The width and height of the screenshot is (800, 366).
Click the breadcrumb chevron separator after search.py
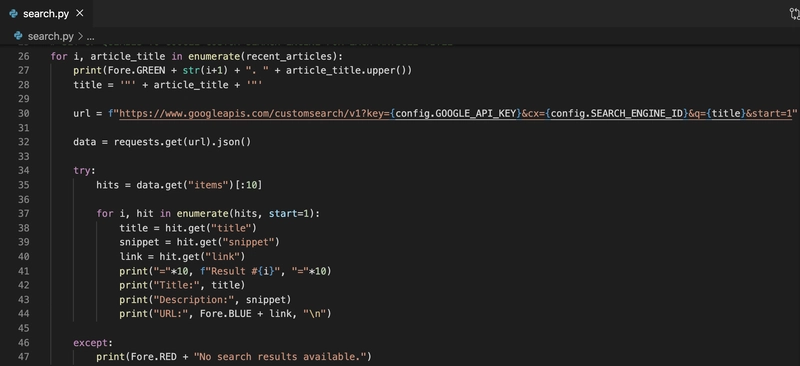(x=80, y=36)
